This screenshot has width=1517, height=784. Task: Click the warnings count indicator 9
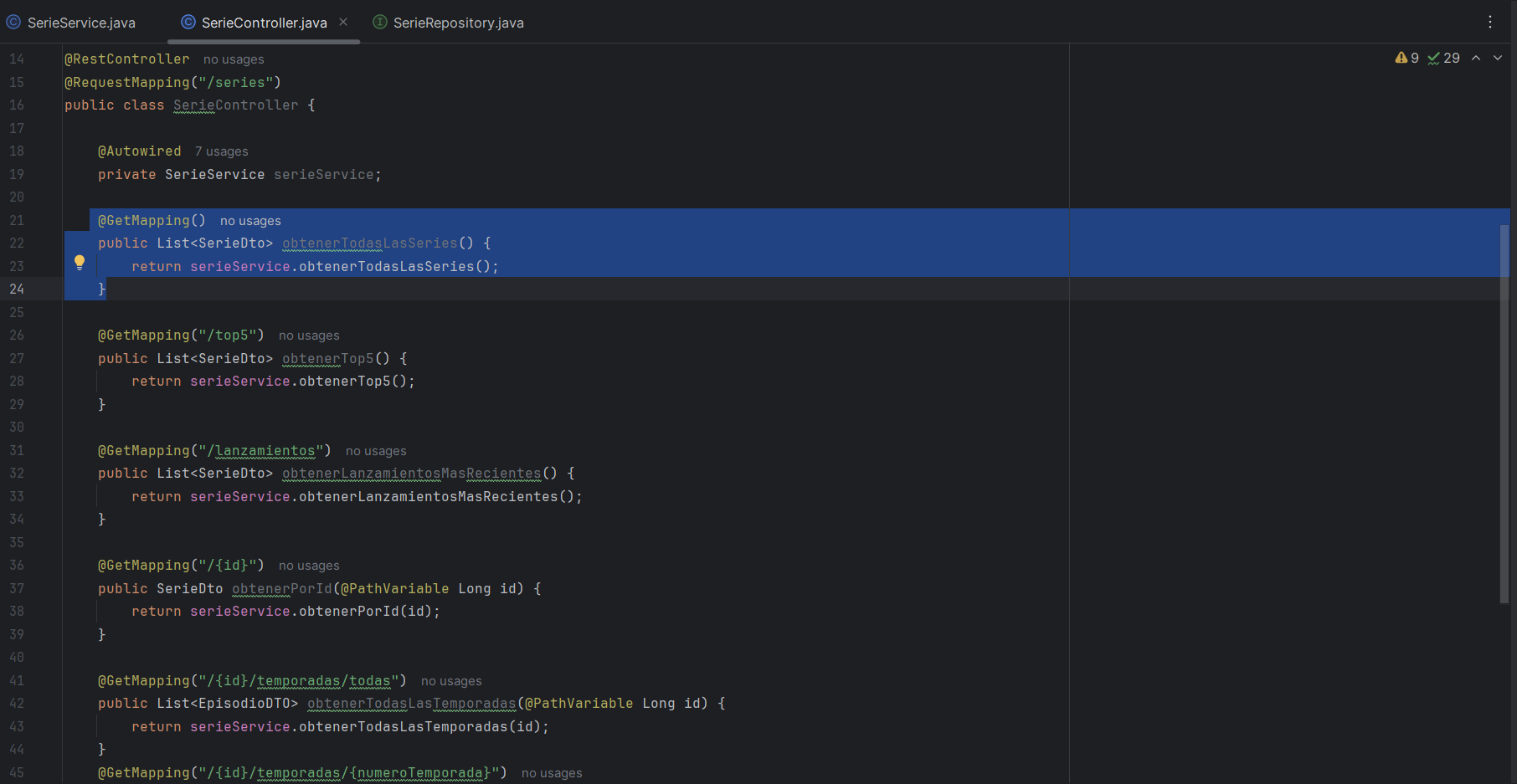pos(1407,58)
